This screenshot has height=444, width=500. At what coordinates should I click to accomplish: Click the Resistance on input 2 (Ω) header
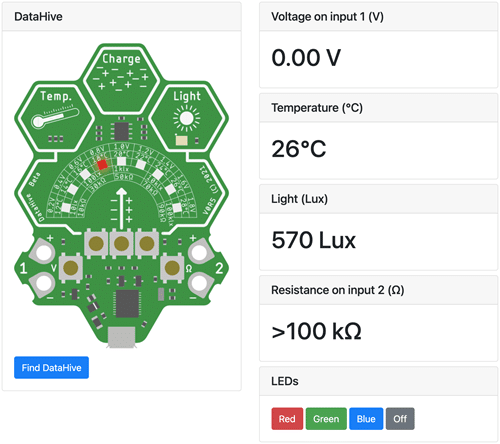click(379, 290)
